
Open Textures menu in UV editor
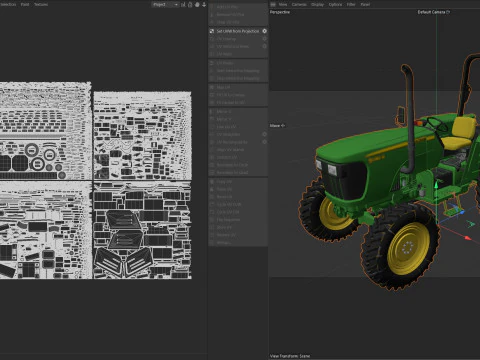(x=41, y=4)
